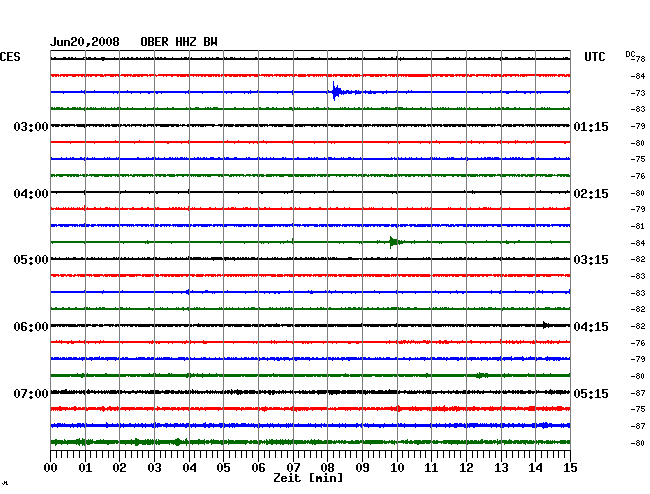Click the 02:15 UTC time label
This screenshot has width=650, height=494.
click(591, 194)
